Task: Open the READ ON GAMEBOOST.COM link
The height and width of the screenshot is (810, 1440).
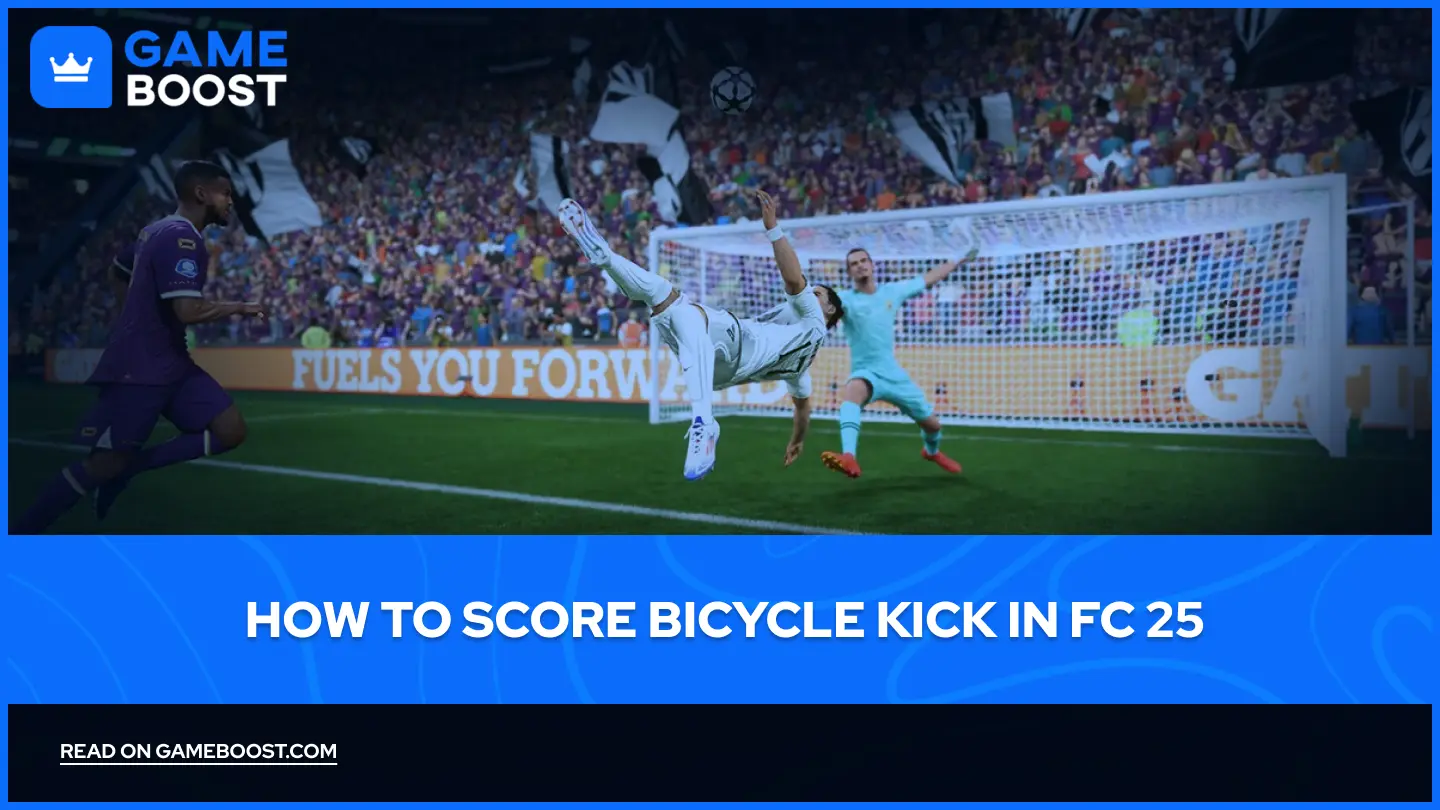Action: (x=198, y=752)
